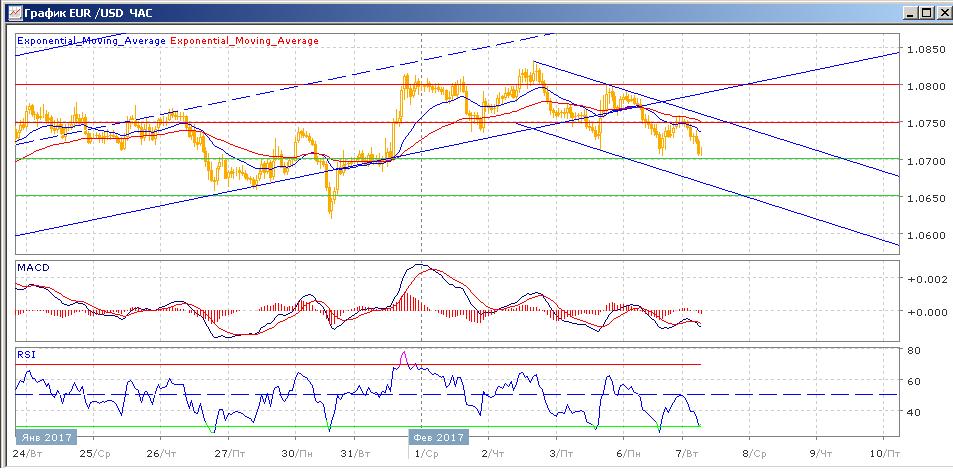Click the 1.0600 price level label
The width and height of the screenshot is (953, 474).
coord(925,236)
